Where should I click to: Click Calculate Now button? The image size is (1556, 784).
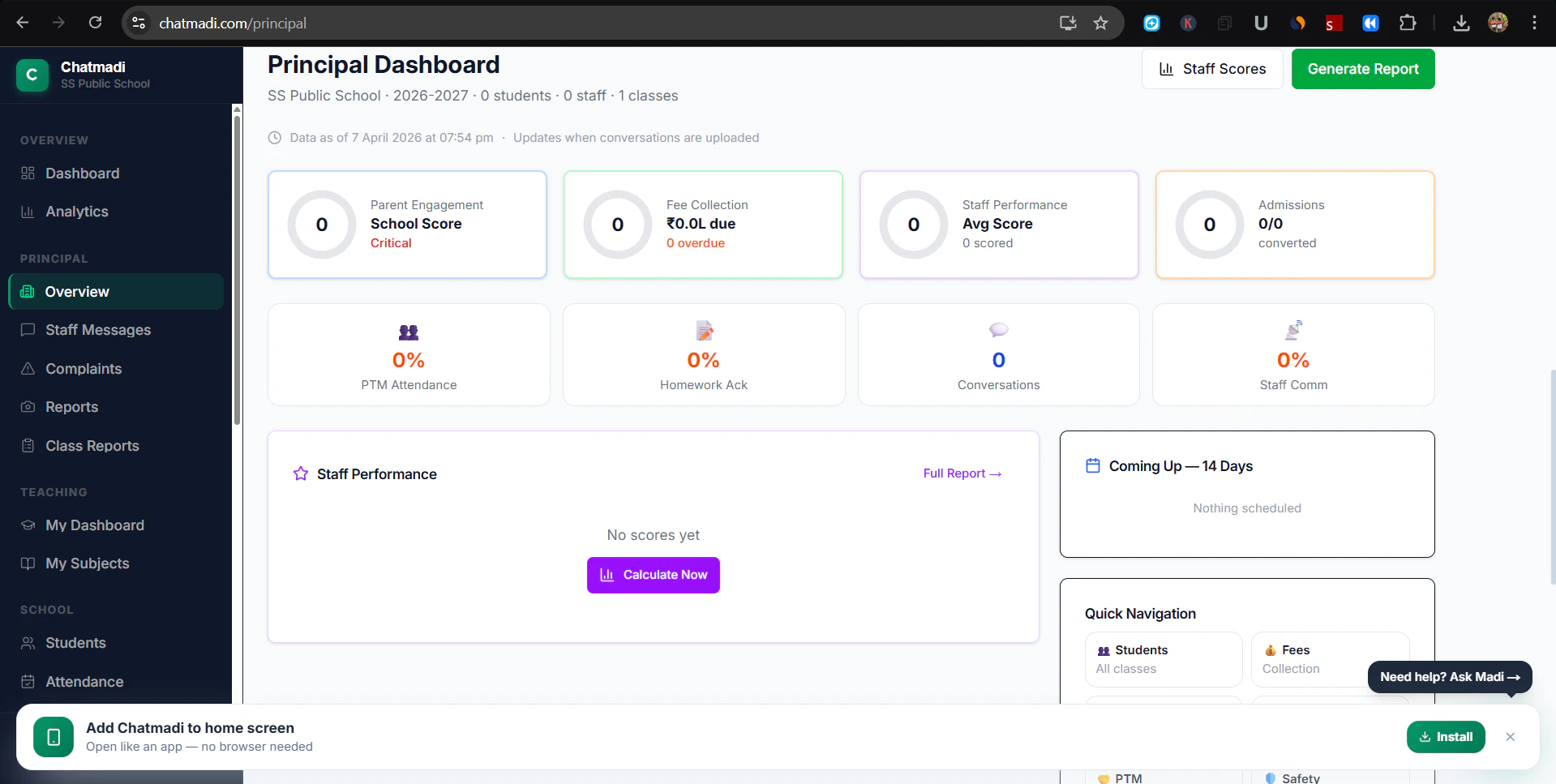[654, 575]
